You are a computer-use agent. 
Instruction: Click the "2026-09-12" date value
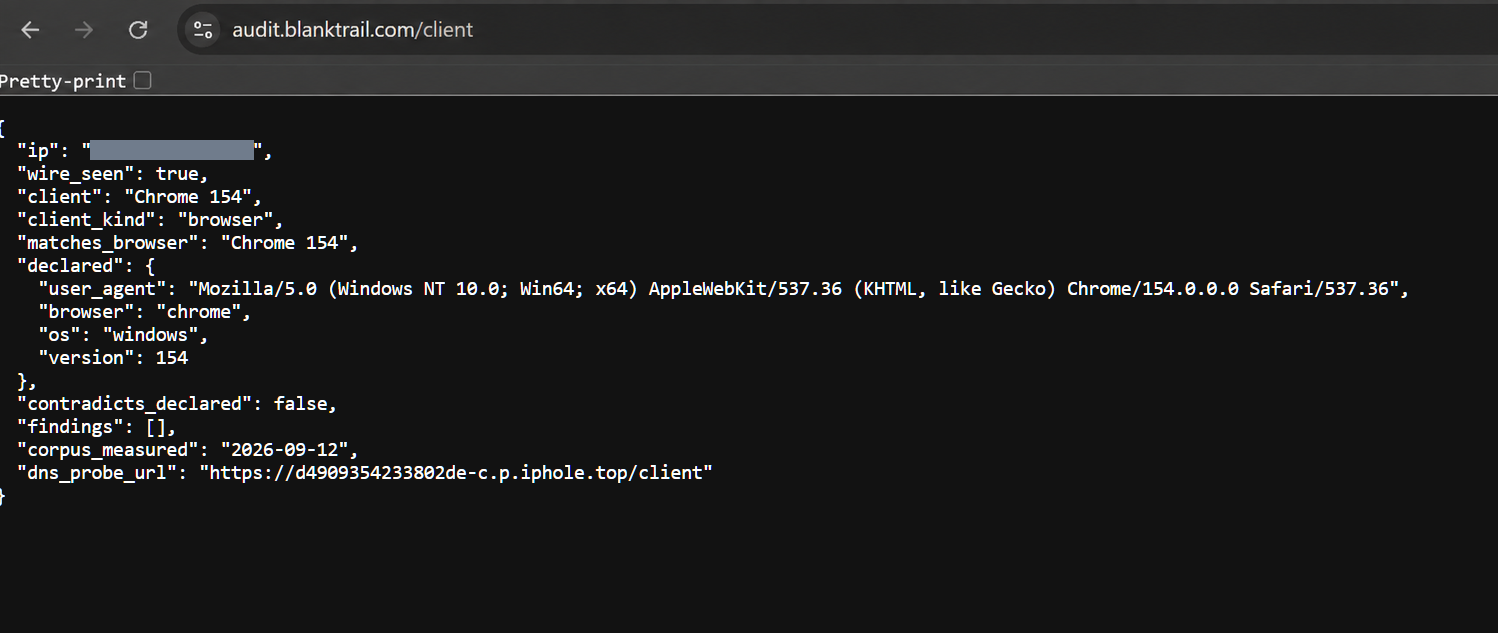[283, 450]
